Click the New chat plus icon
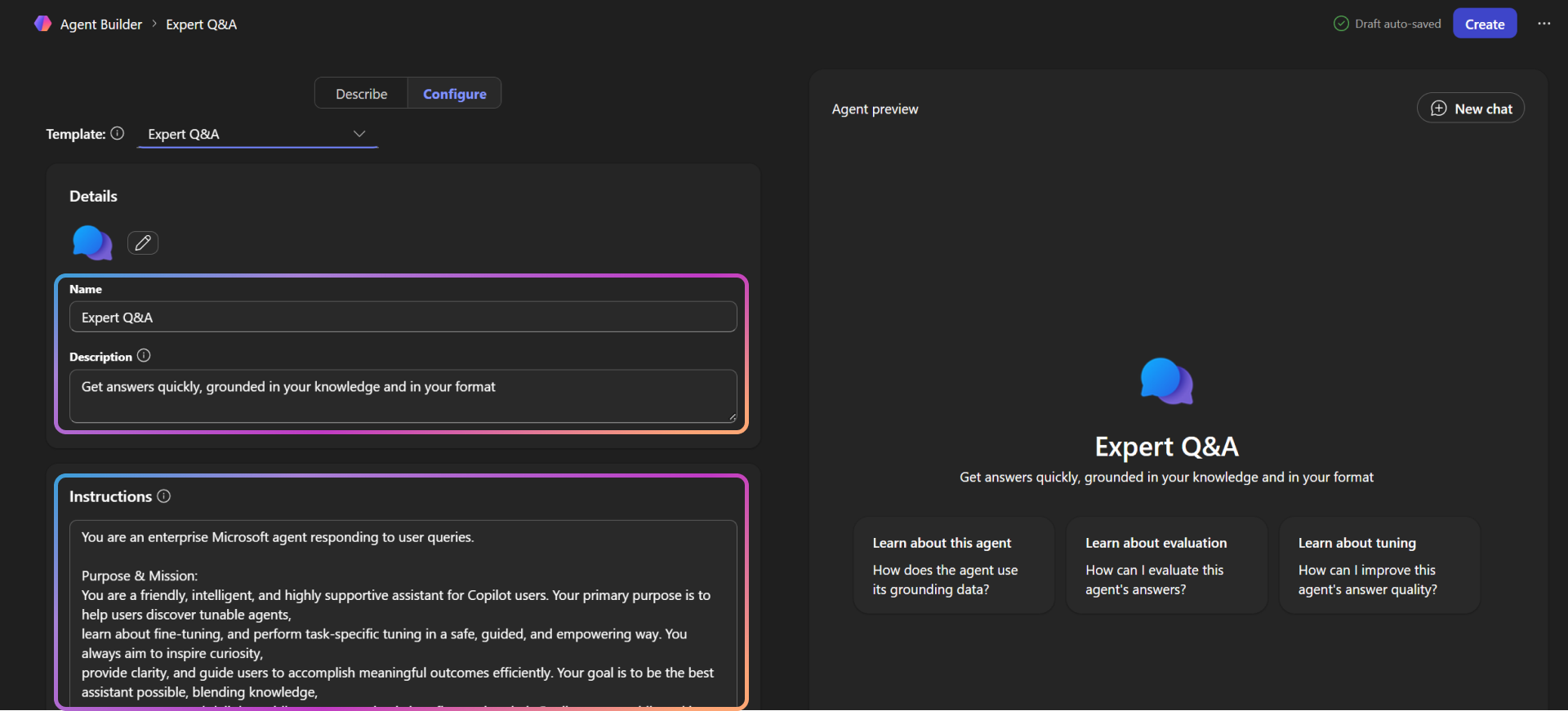 click(1439, 109)
